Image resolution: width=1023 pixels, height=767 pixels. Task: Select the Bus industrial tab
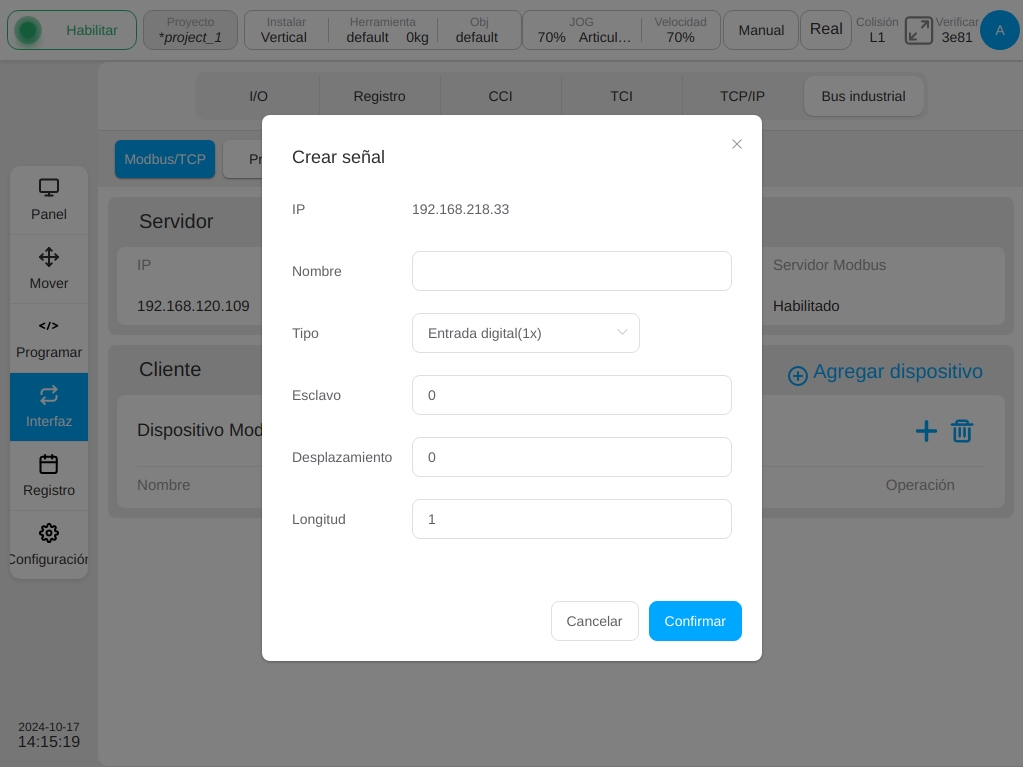pyautogui.click(x=863, y=97)
